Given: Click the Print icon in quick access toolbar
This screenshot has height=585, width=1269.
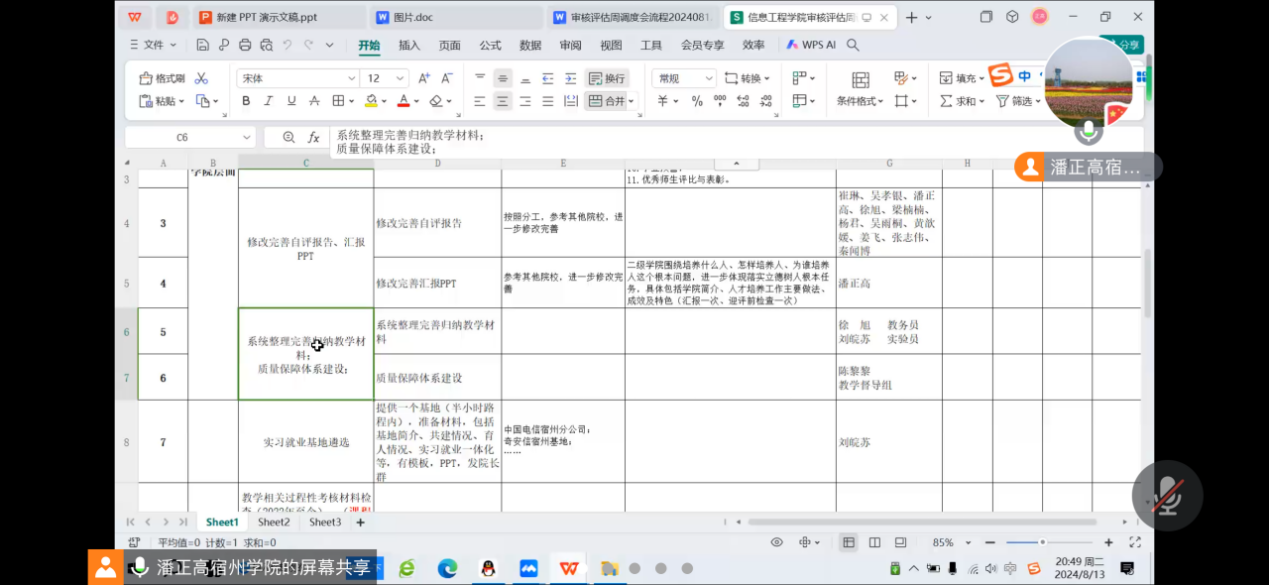Looking at the screenshot, I should 245,45.
